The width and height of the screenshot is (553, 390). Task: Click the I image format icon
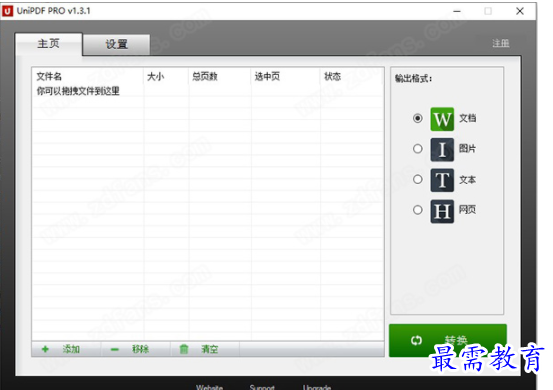442,150
